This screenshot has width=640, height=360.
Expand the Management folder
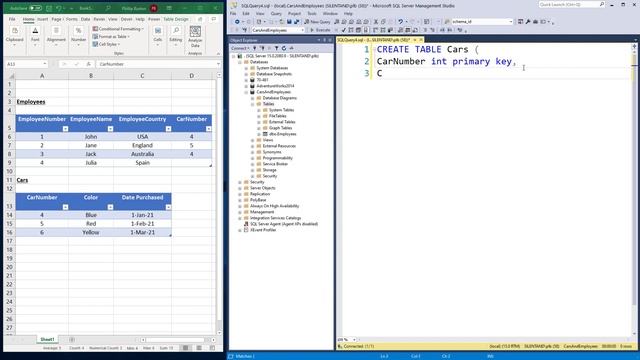click(x=240, y=212)
